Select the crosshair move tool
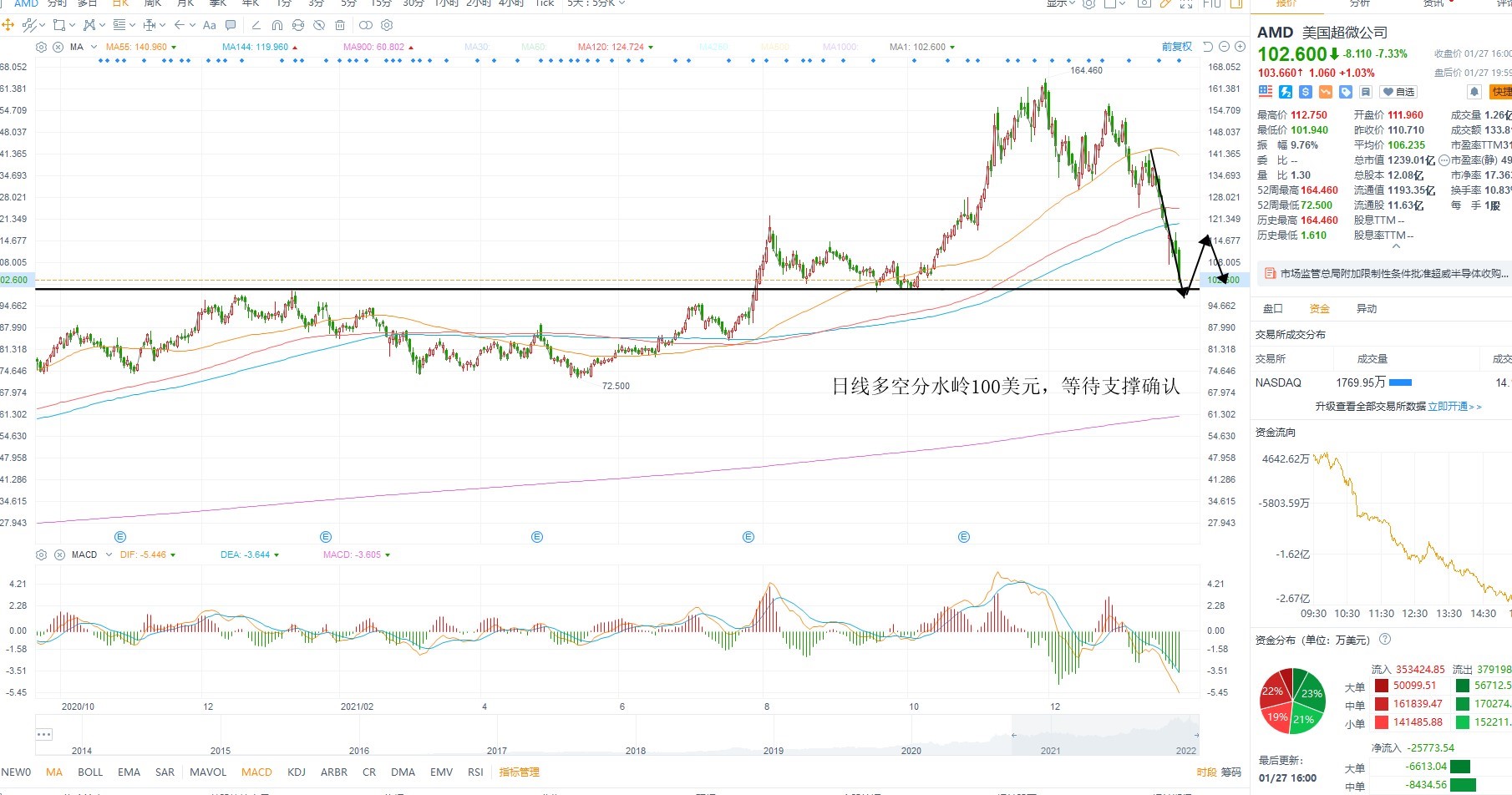Viewport: 1512px width, 795px height. coord(8,25)
